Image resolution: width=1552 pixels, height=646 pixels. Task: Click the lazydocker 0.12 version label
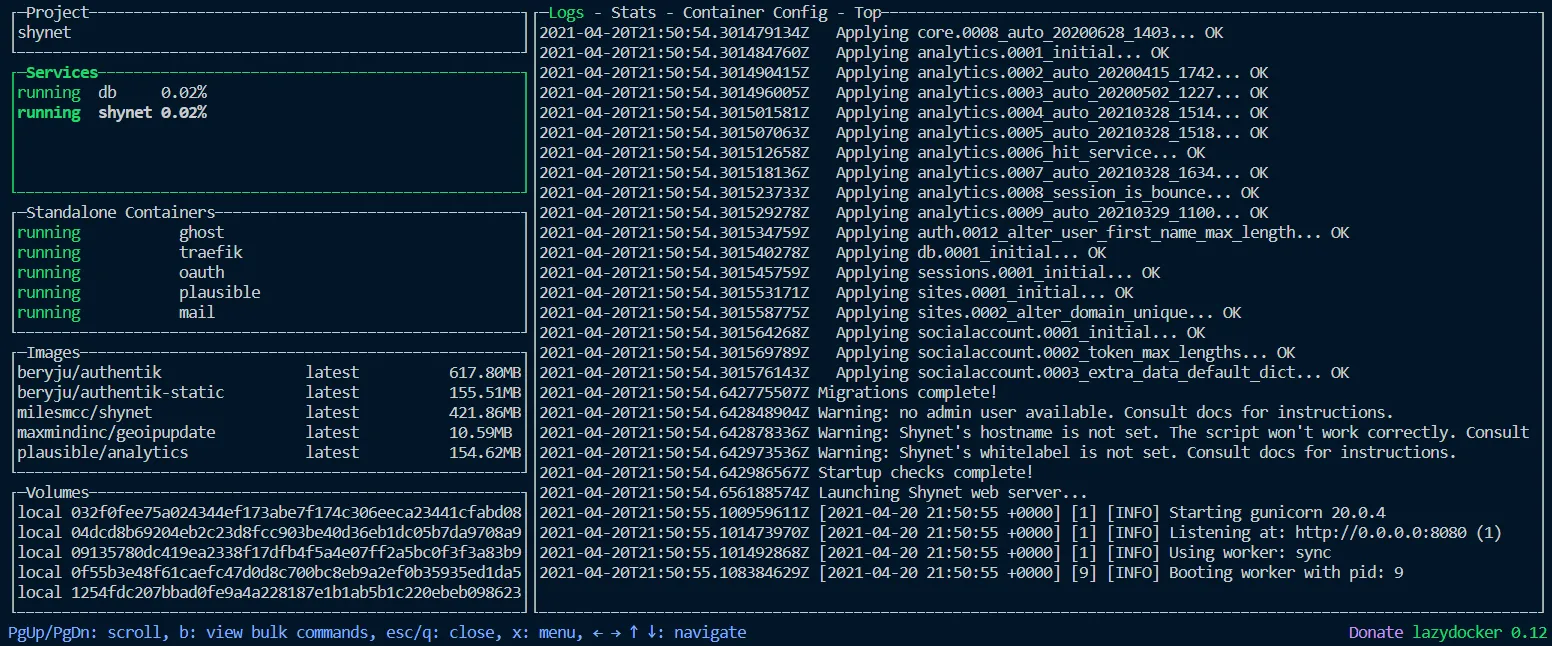click(1480, 632)
